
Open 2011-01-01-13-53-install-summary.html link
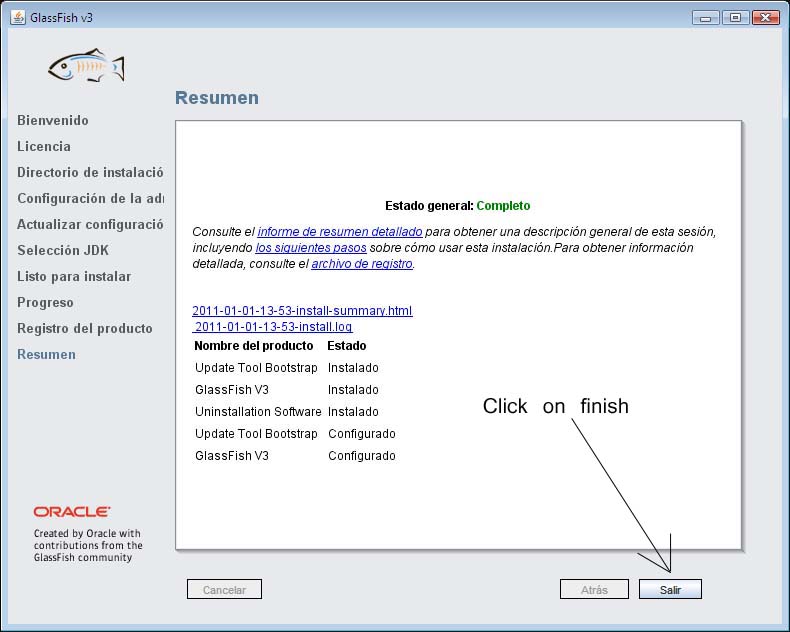click(302, 310)
